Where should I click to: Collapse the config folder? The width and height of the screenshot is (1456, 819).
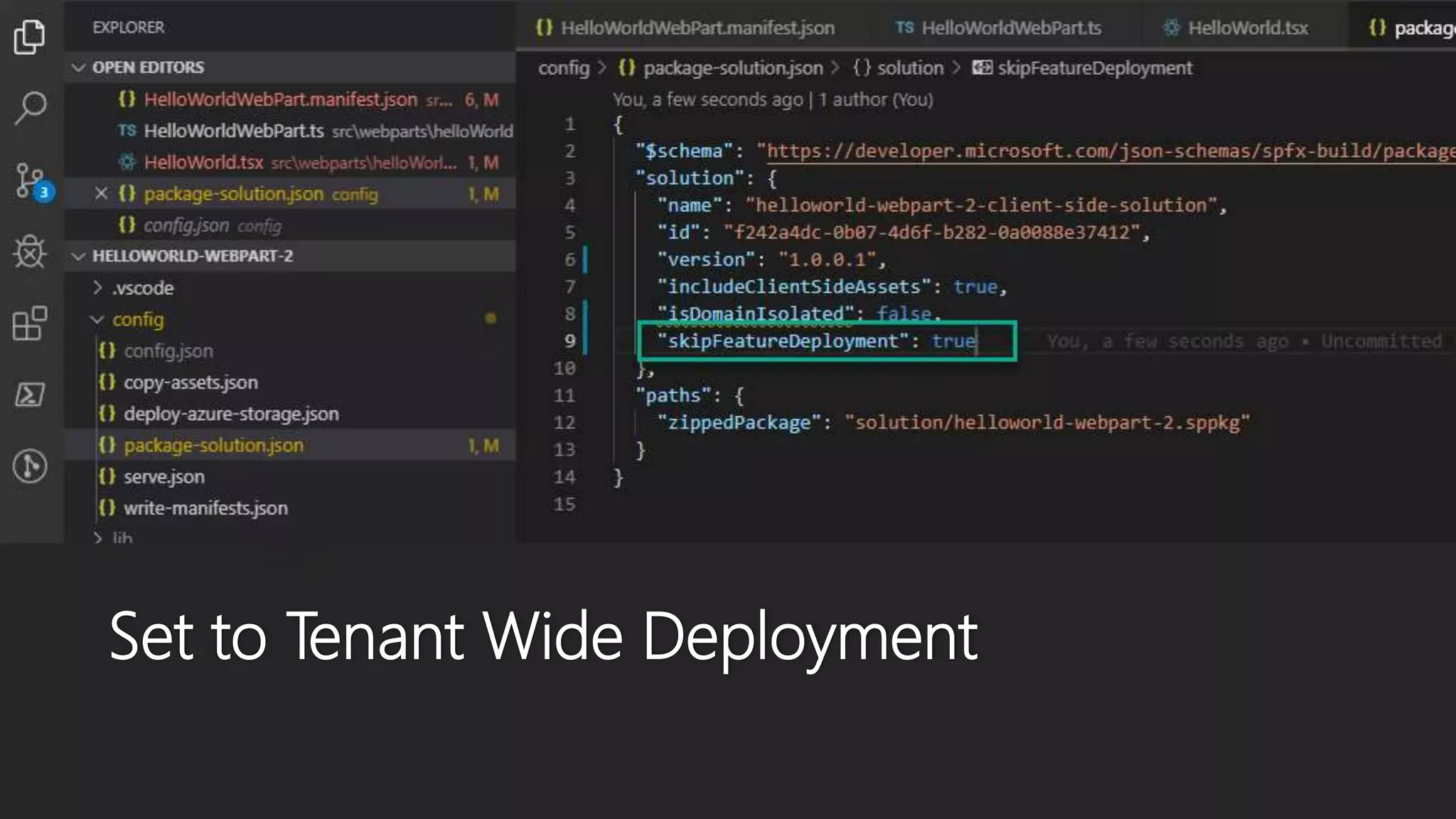click(97, 319)
